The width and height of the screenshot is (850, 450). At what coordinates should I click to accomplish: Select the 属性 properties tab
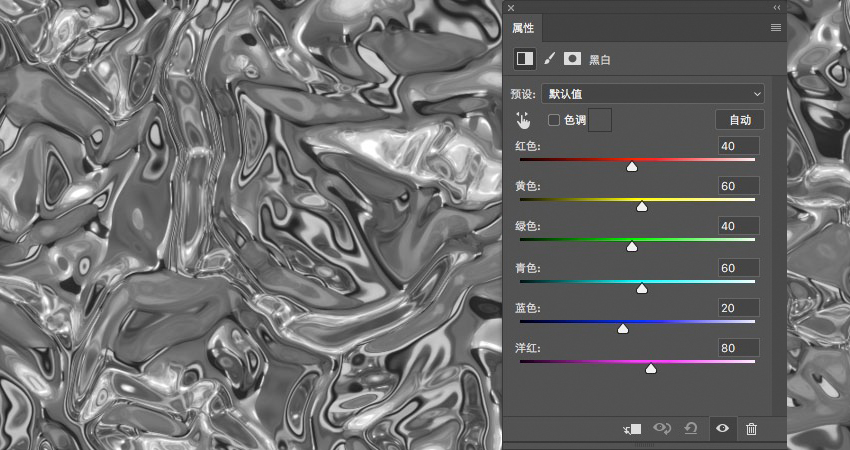coord(523,28)
